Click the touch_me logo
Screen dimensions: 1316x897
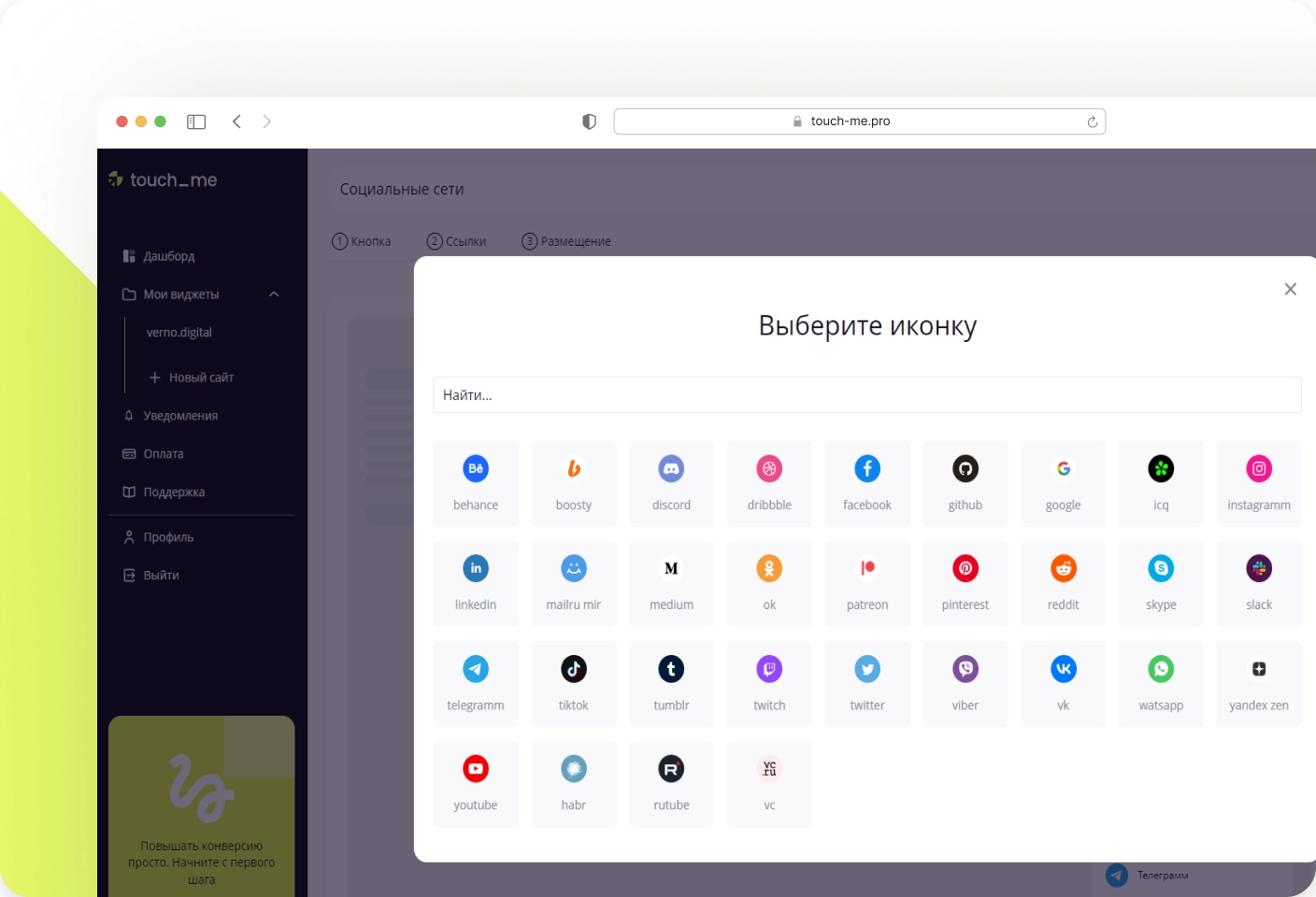163,179
